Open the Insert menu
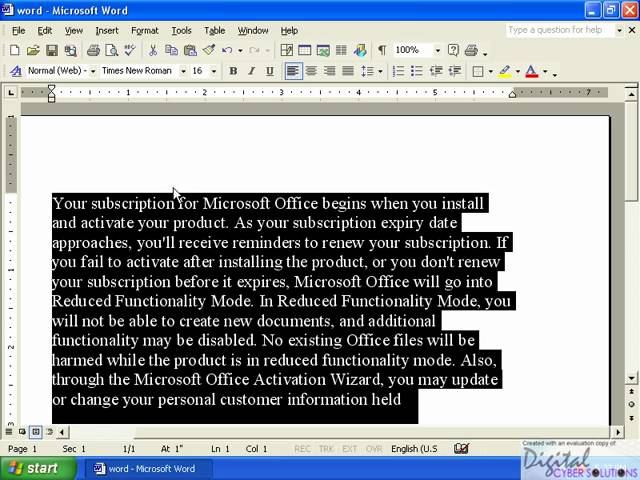 pyautogui.click(x=107, y=31)
